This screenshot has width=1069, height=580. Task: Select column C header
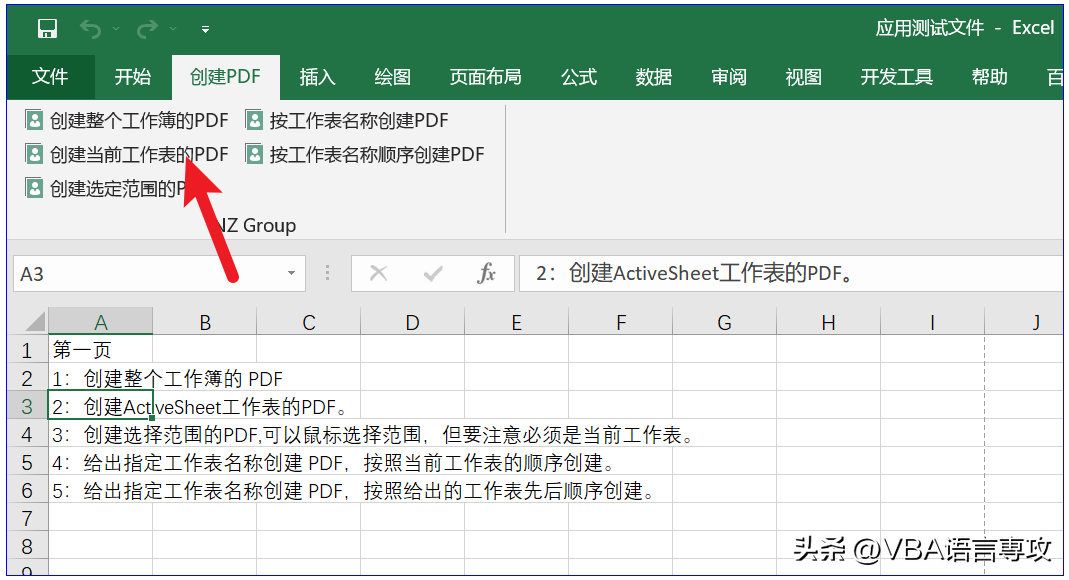[x=309, y=322]
